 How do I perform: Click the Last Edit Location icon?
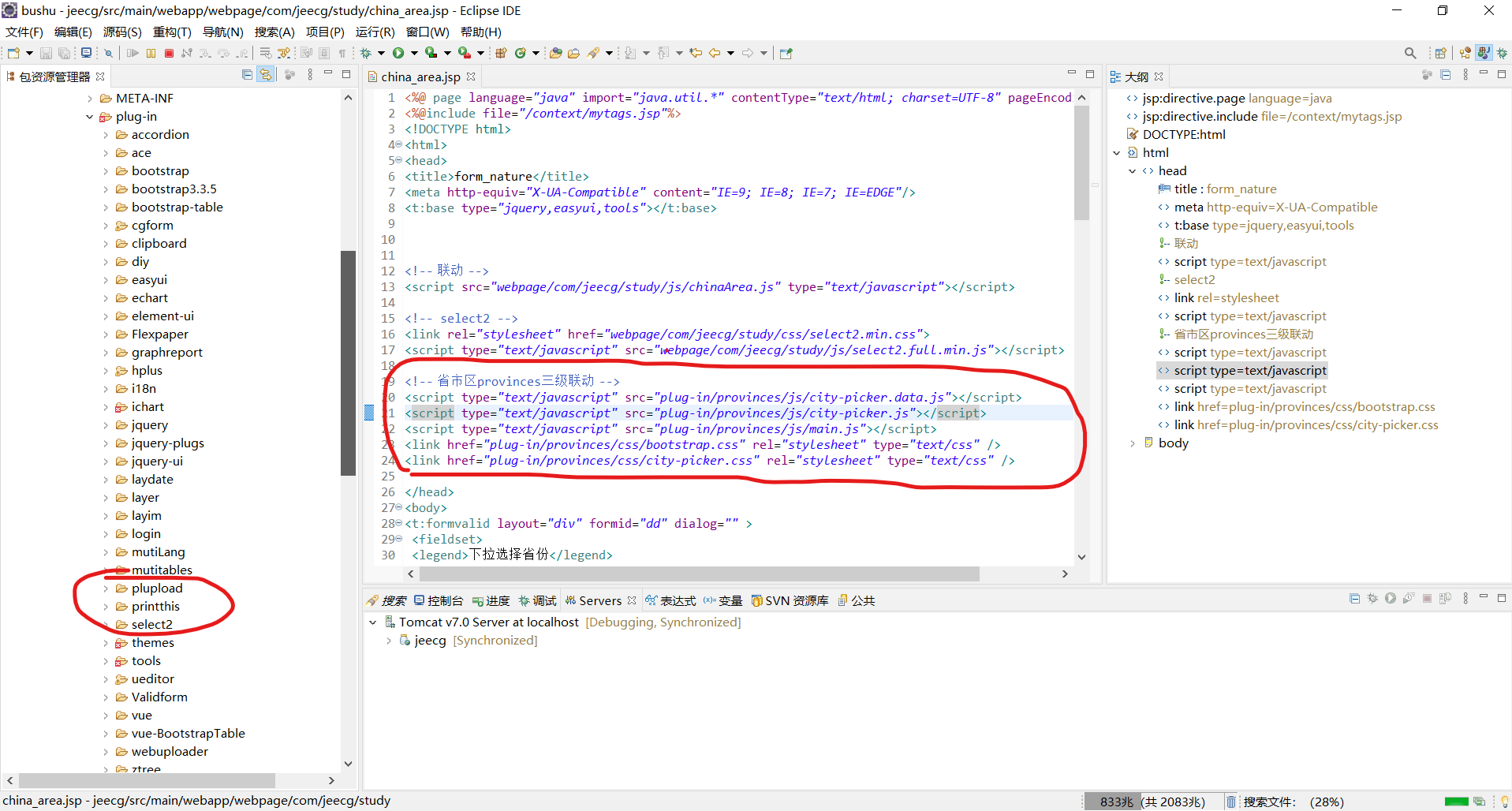pyautogui.click(x=696, y=53)
